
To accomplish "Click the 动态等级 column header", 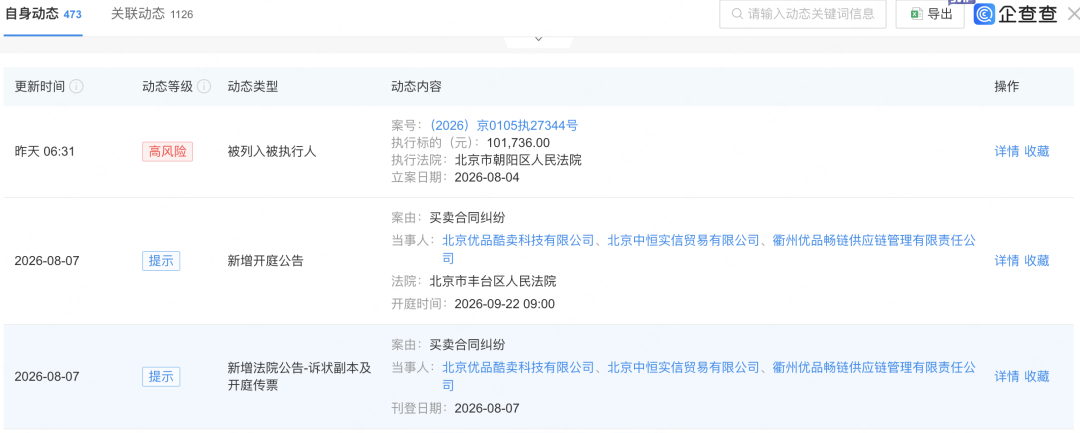I will point(167,87).
